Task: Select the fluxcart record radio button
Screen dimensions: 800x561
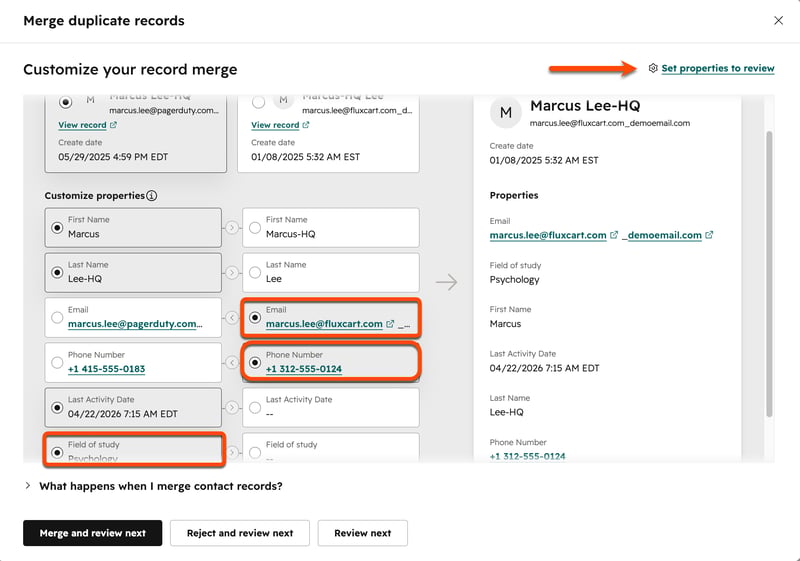Action: [258, 102]
